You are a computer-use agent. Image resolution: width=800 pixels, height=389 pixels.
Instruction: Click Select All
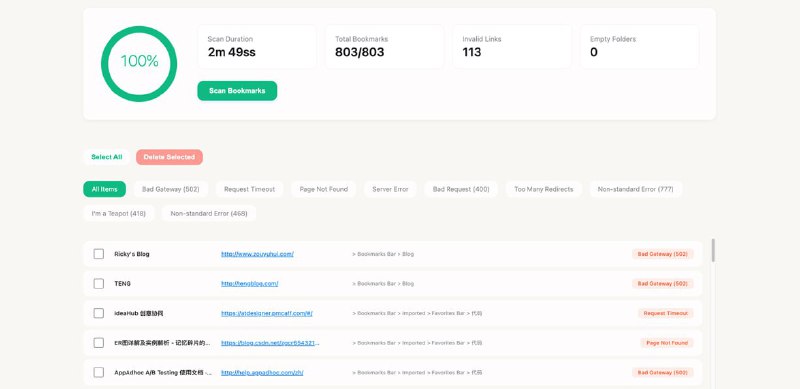point(107,157)
